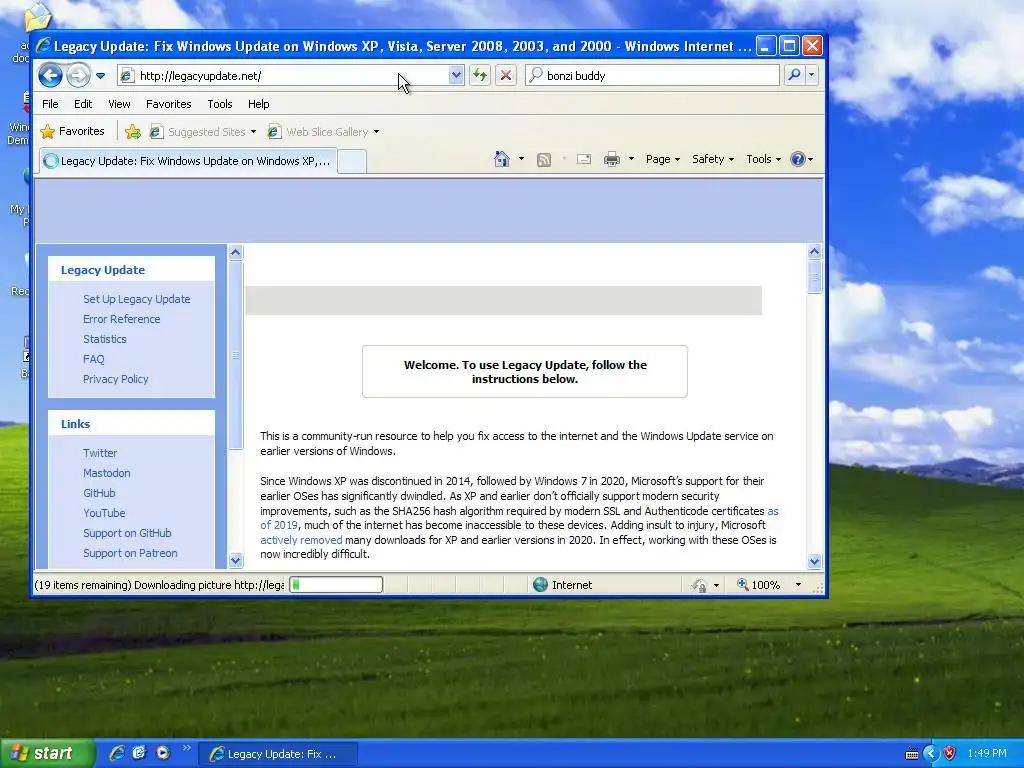The width and height of the screenshot is (1024, 768).
Task: Open the command bar Tools dropdown
Action: pos(763,159)
